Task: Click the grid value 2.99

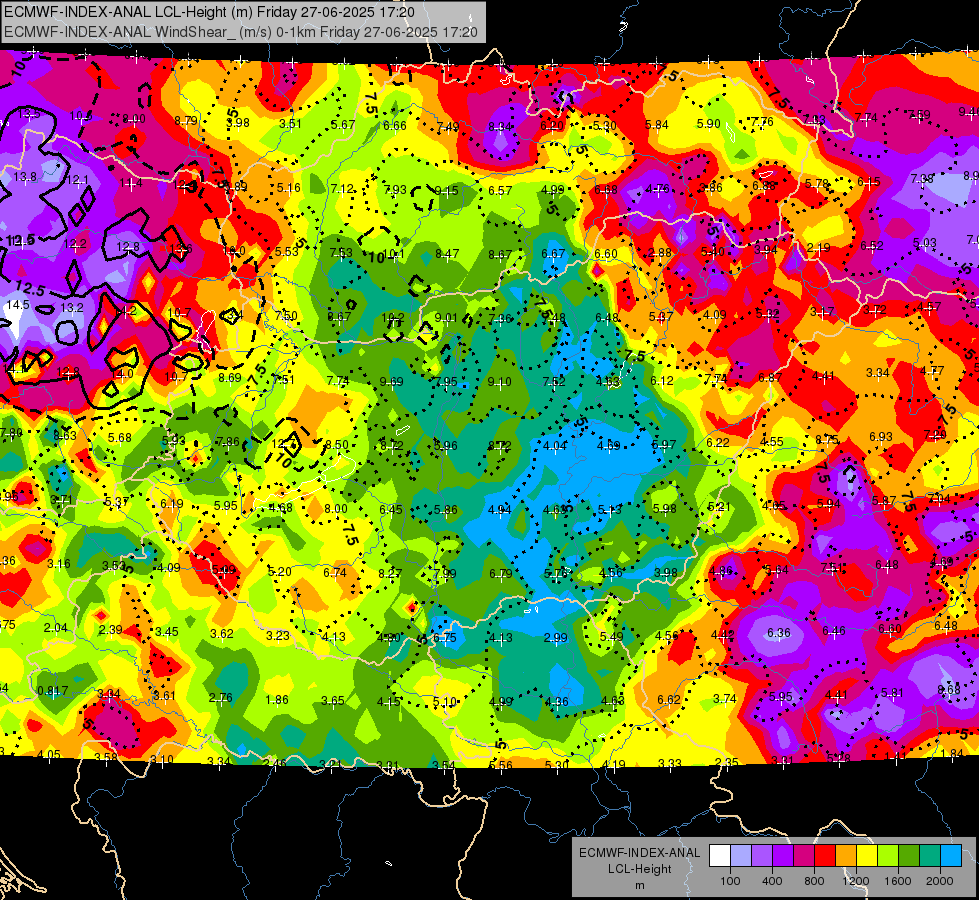Action: (x=556, y=638)
